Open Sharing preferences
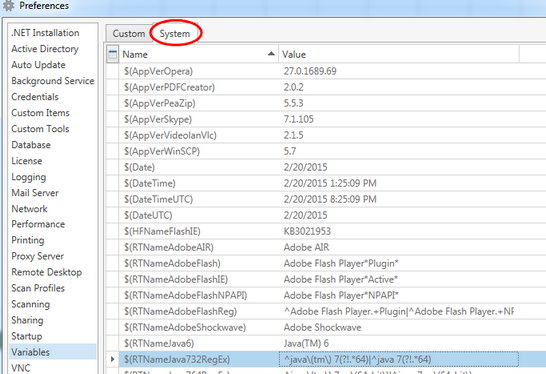The width and height of the screenshot is (546, 374). [28, 320]
